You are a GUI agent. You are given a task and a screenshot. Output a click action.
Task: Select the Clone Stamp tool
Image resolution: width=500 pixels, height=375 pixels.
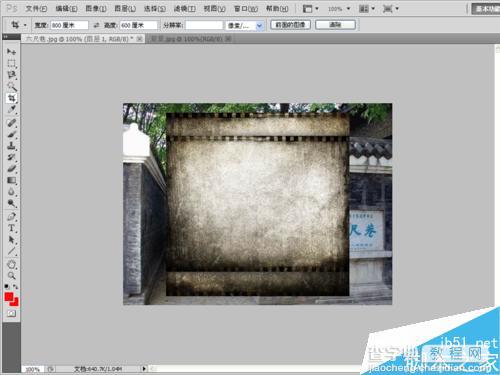tap(11, 146)
